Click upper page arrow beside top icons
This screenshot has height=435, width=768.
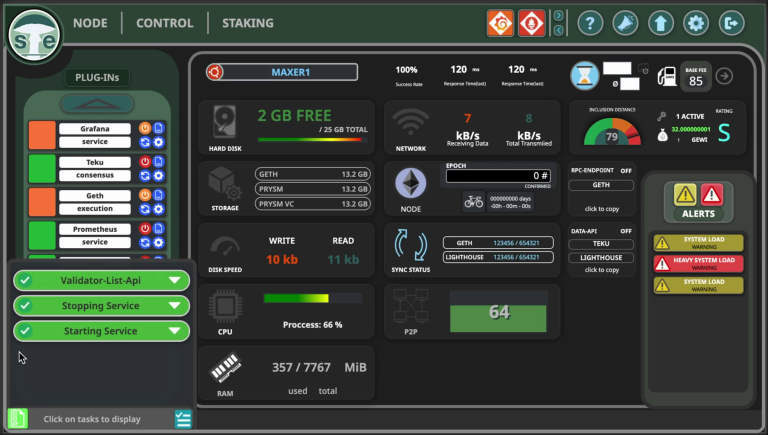point(558,16)
